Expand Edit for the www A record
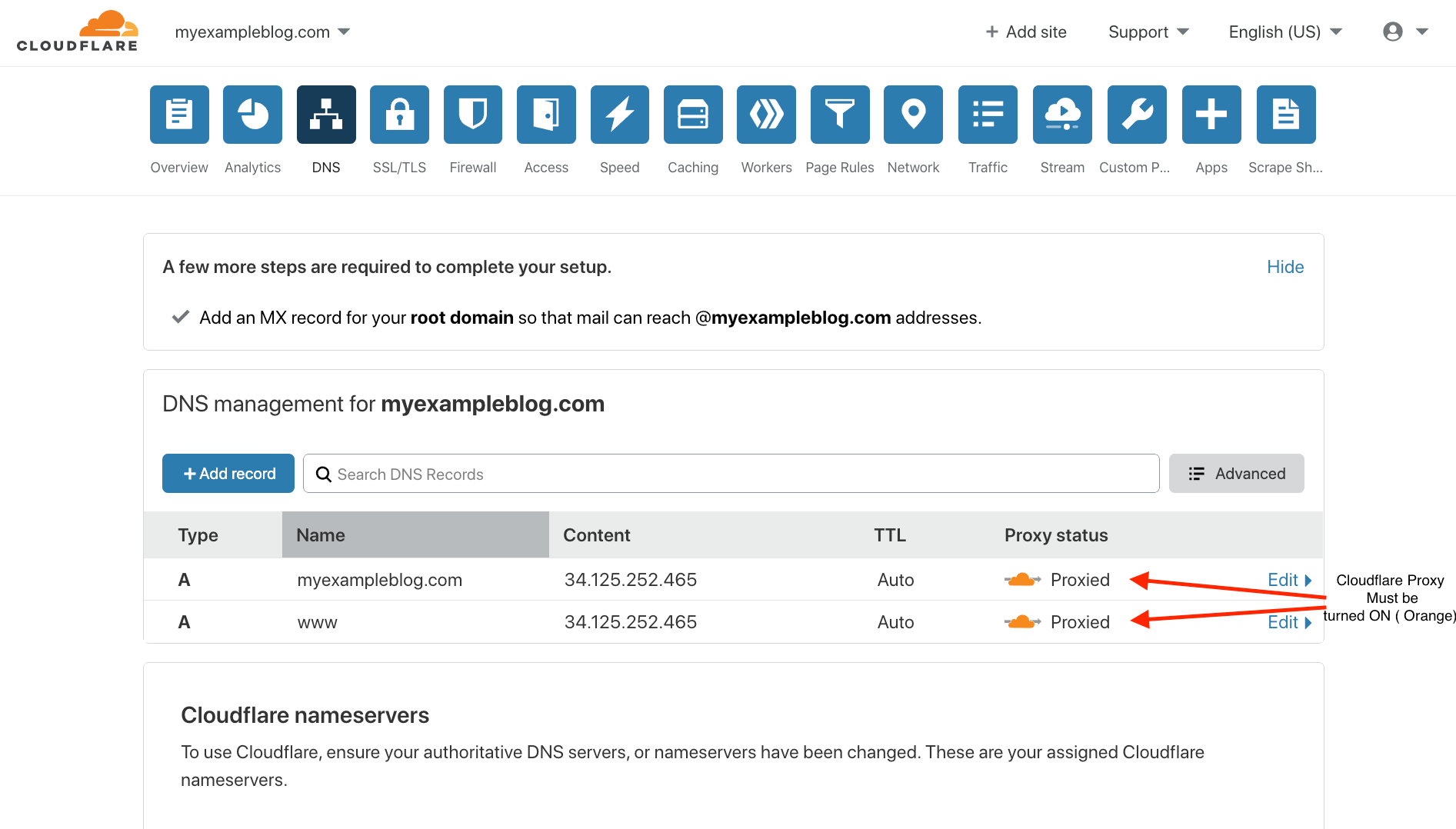Image resolution: width=1456 pixels, height=829 pixels. point(1289,622)
